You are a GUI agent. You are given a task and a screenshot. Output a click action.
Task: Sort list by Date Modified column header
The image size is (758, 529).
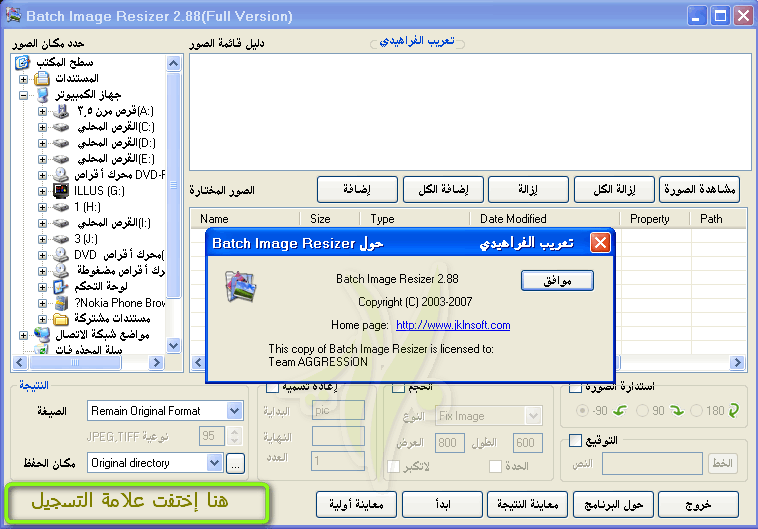545,219
